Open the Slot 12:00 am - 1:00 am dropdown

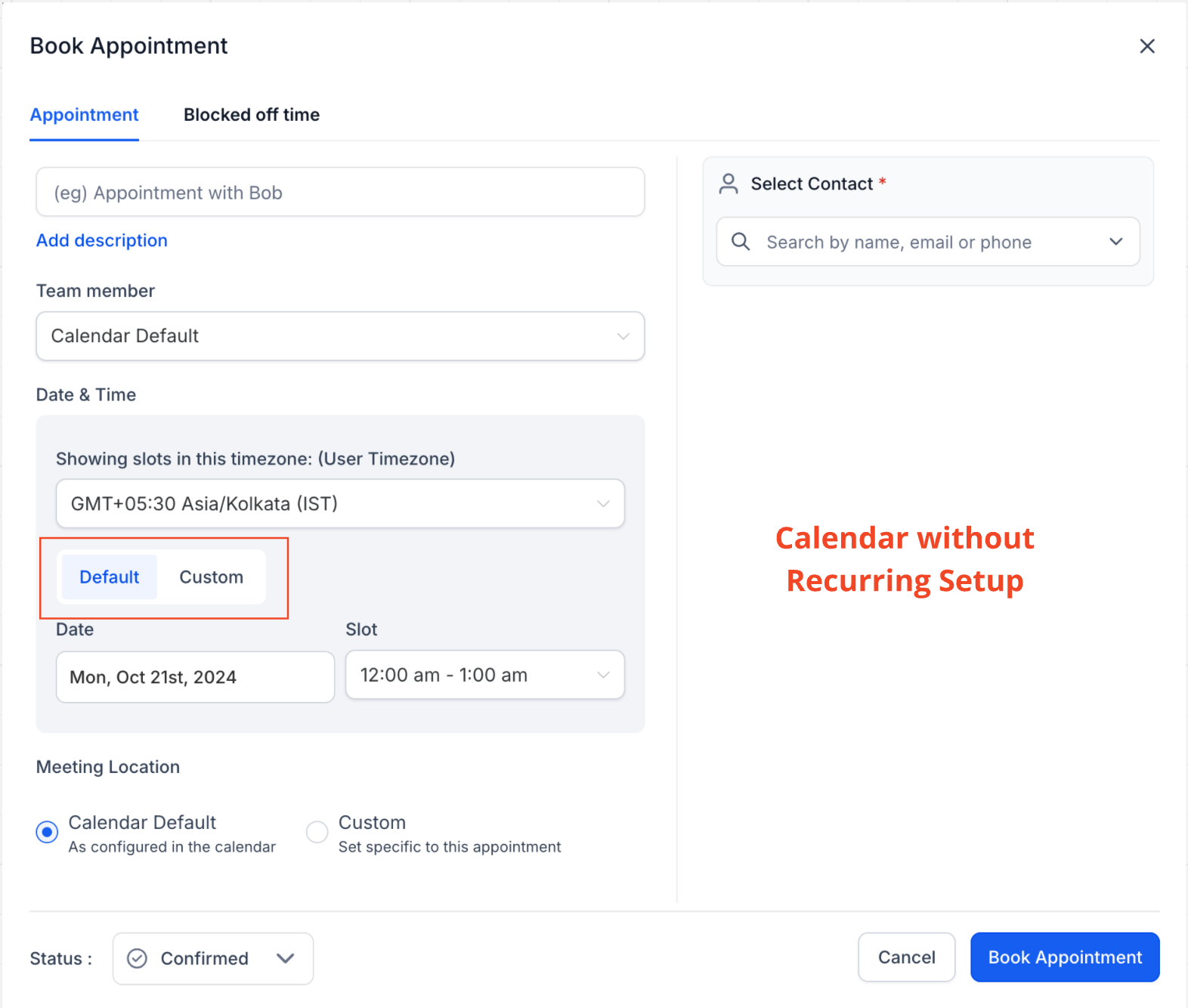point(484,675)
